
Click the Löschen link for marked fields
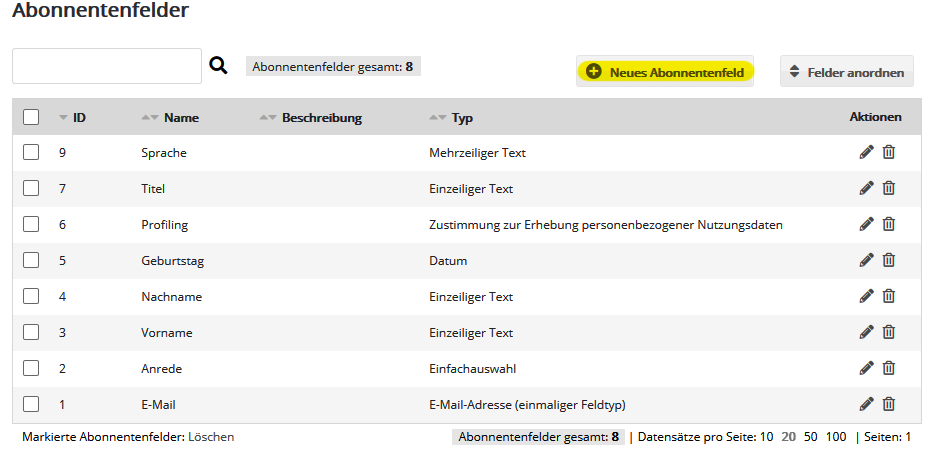coord(211,437)
